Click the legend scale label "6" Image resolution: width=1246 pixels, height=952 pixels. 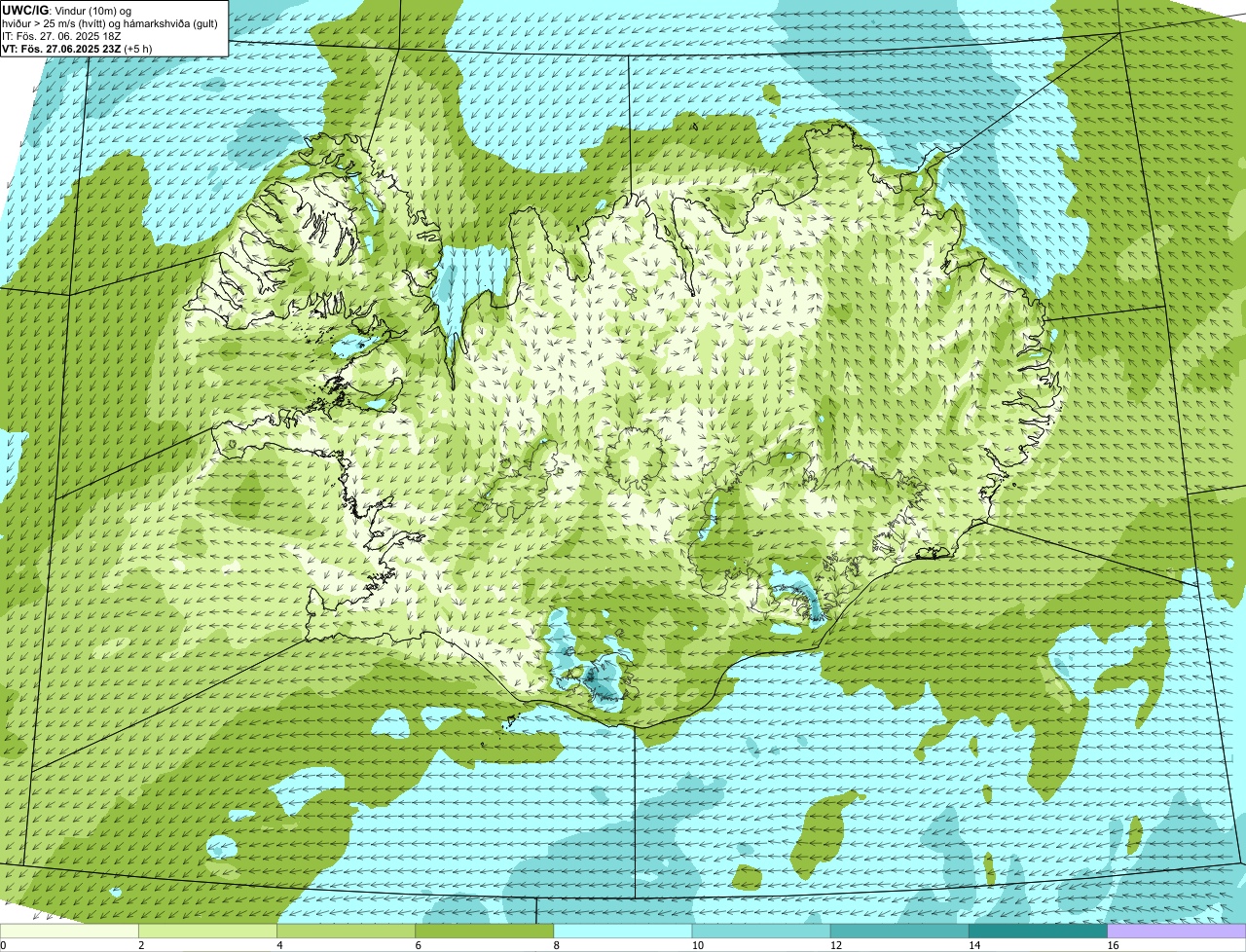pos(418,945)
